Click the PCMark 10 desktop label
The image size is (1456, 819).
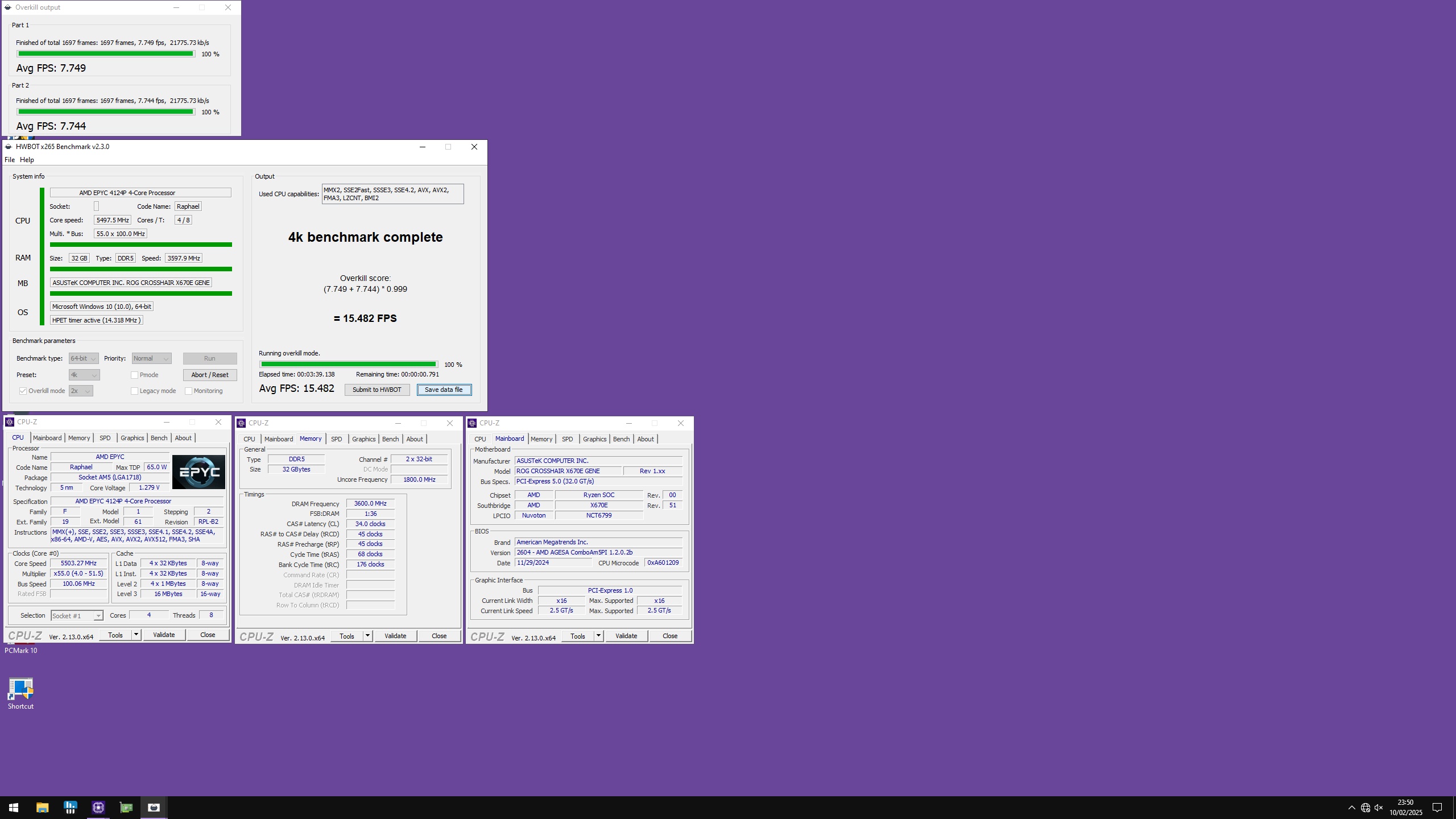click(x=21, y=651)
